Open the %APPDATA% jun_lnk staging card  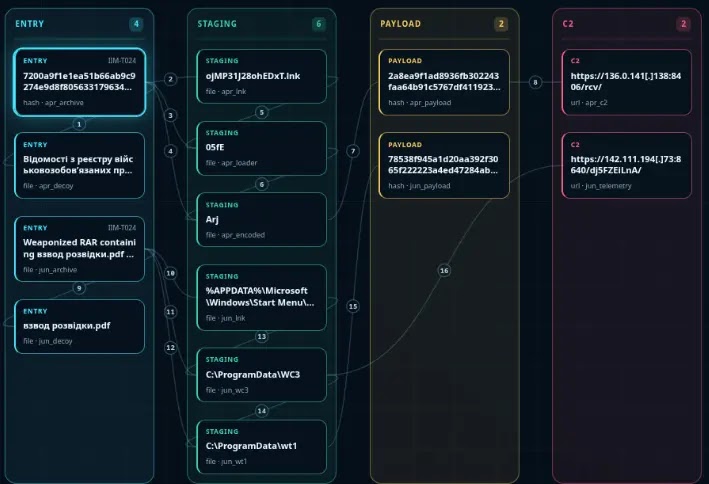[x=262, y=297]
